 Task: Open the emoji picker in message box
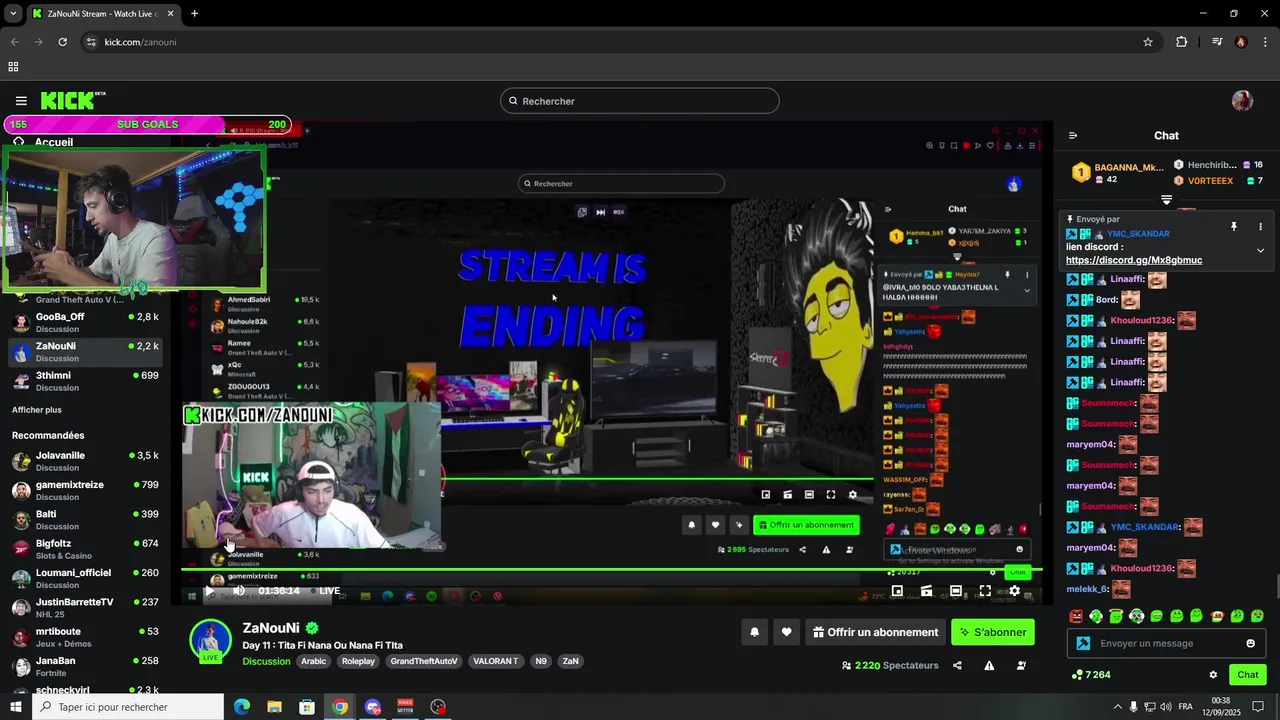[1250, 643]
